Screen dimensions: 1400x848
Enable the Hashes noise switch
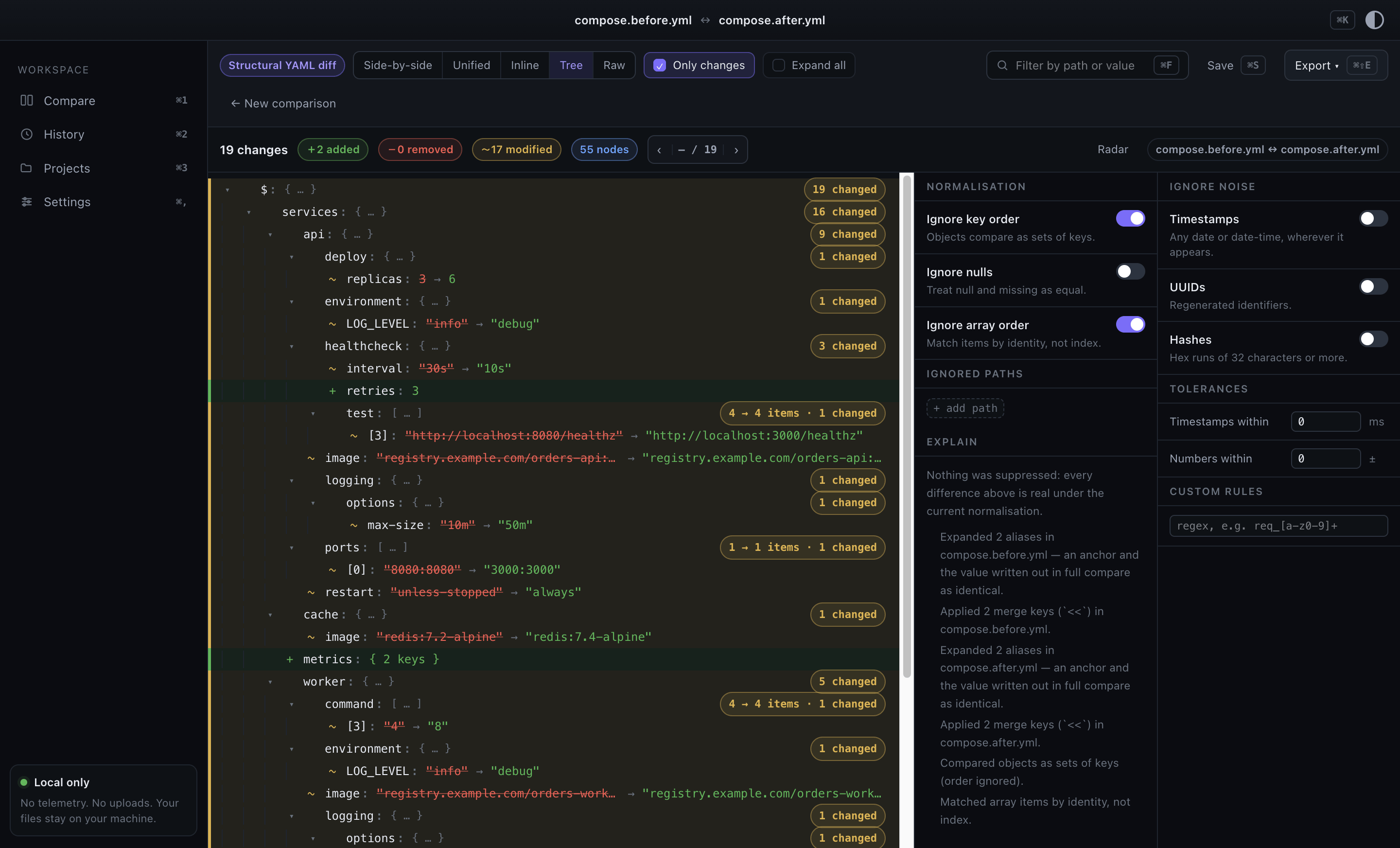[1373, 339]
